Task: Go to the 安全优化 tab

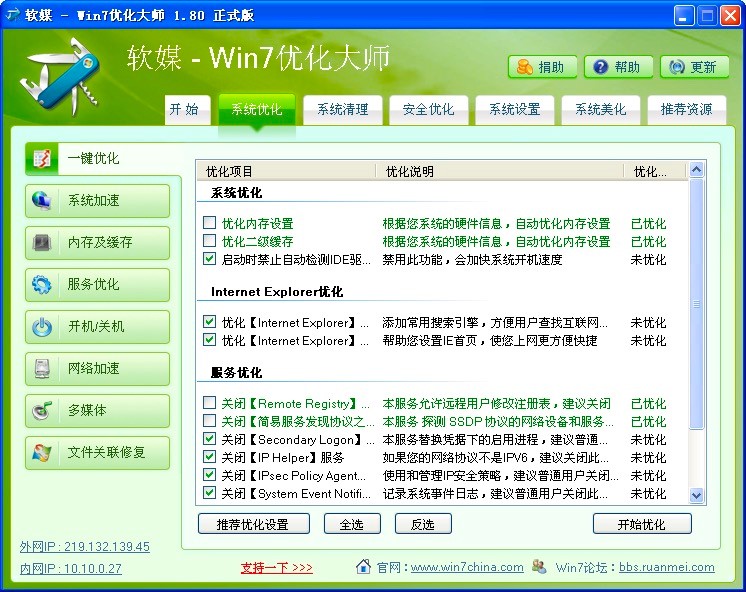Action: coord(428,110)
